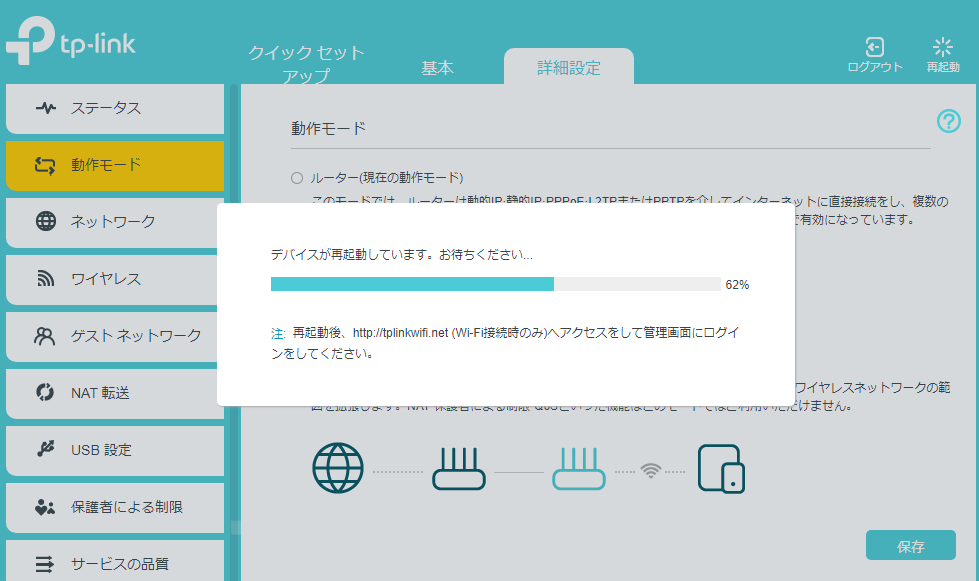Open the 詳細設定 tab
Image resolution: width=979 pixels, height=581 pixels.
point(568,68)
